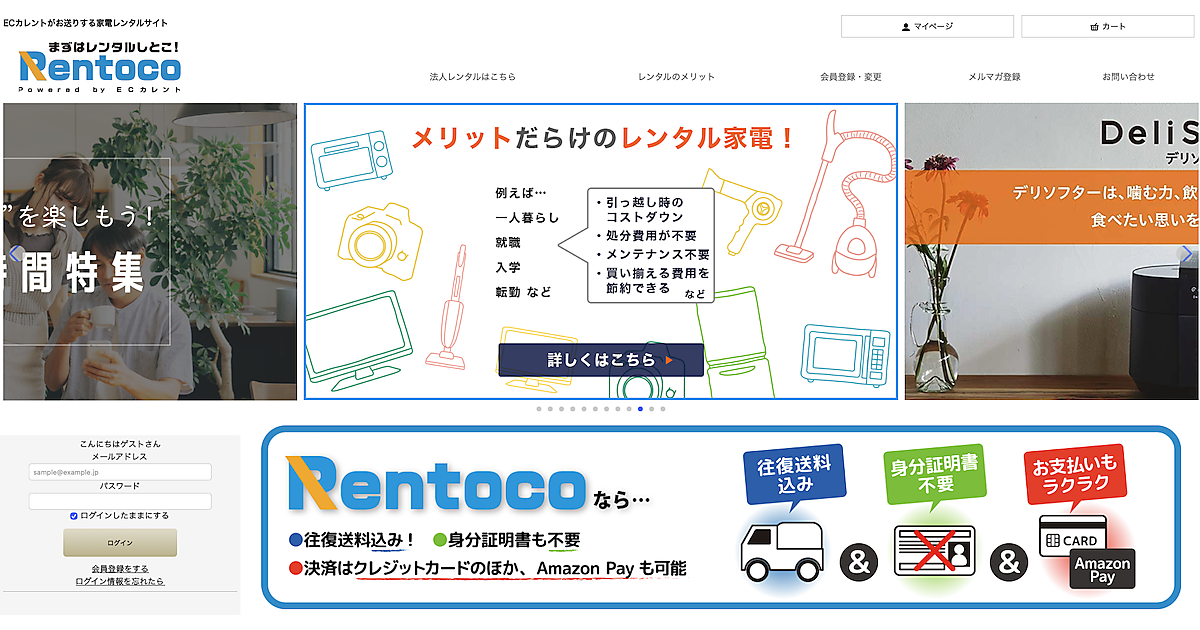The width and height of the screenshot is (1200, 630).
Task: Go to お問い合わせ in the navigation
Action: click(x=1128, y=77)
